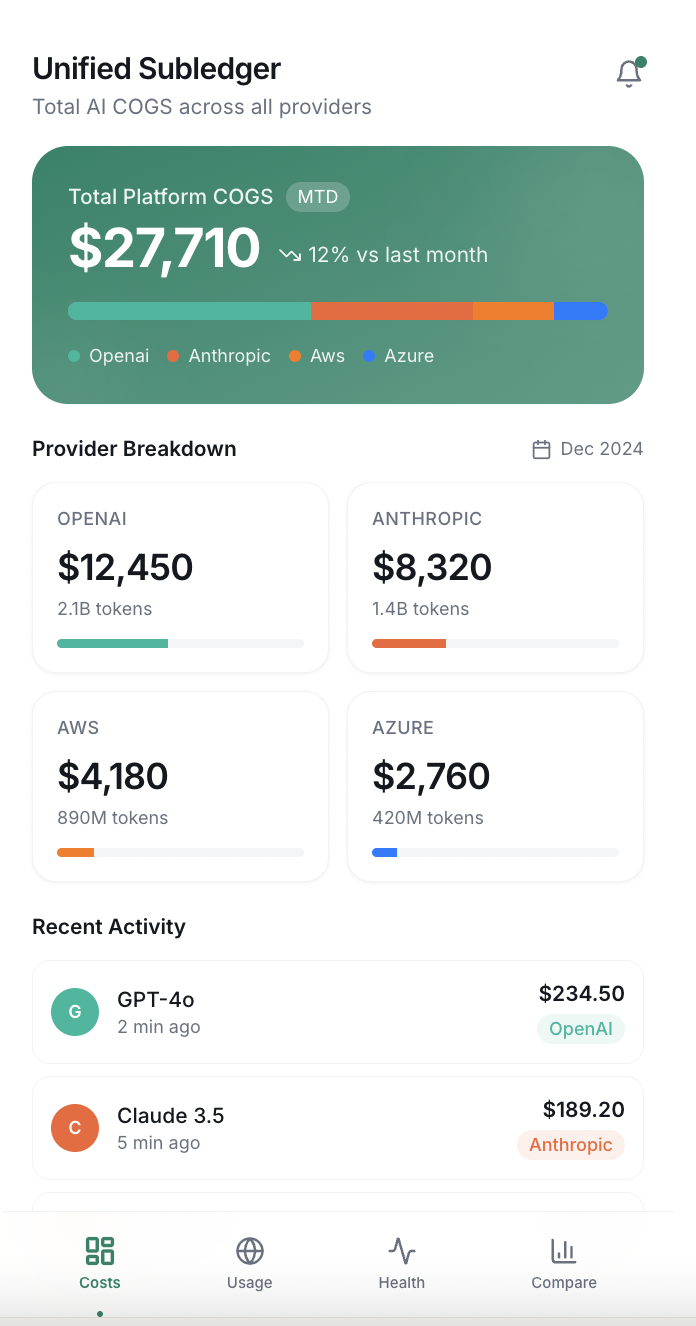Image resolution: width=696 pixels, height=1326 pixels.
Task: Select the Health pulse icon
Action: (401, 1251)
